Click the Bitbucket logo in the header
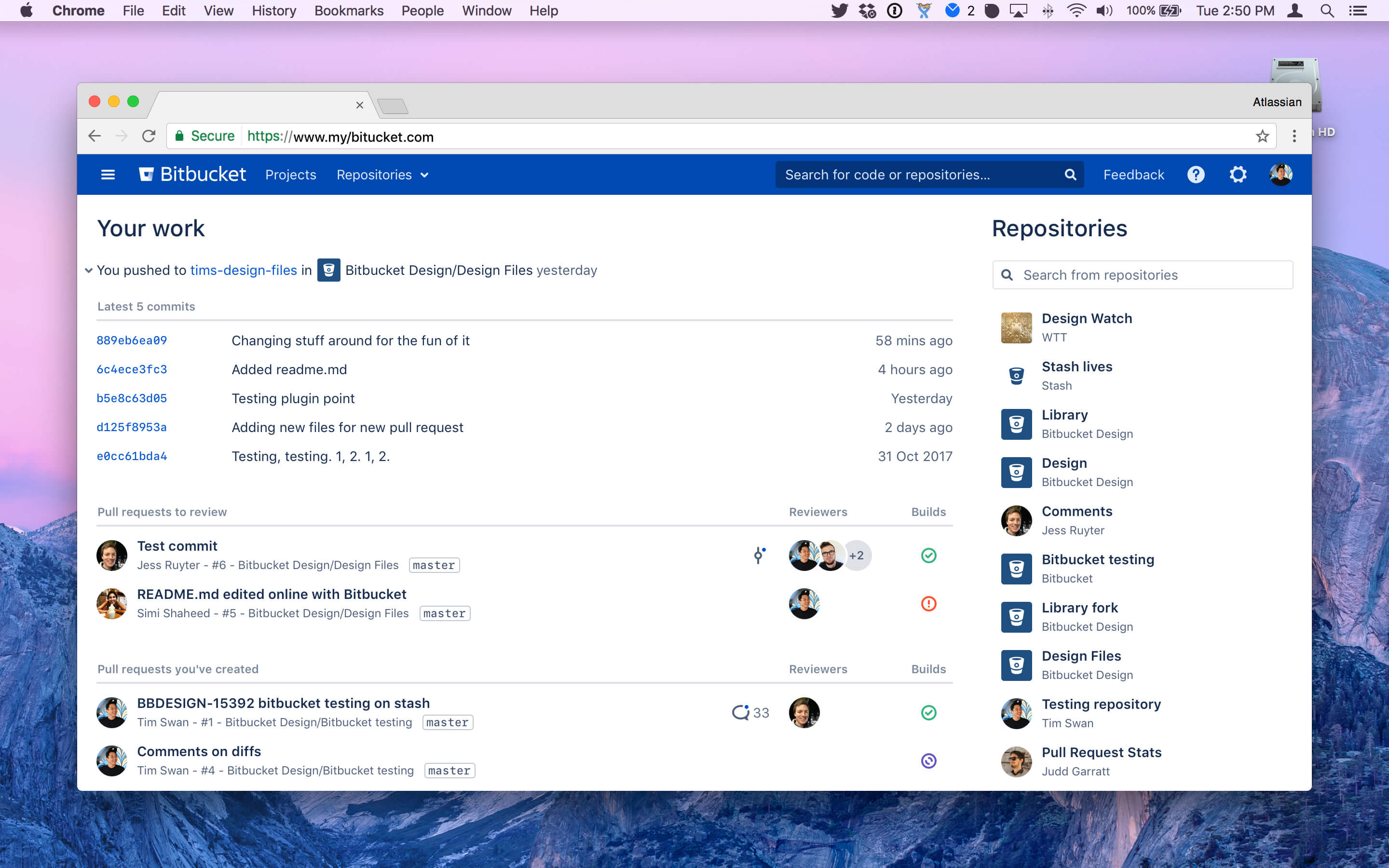This screenshot has width=1389, height=868. pos(192,175)
